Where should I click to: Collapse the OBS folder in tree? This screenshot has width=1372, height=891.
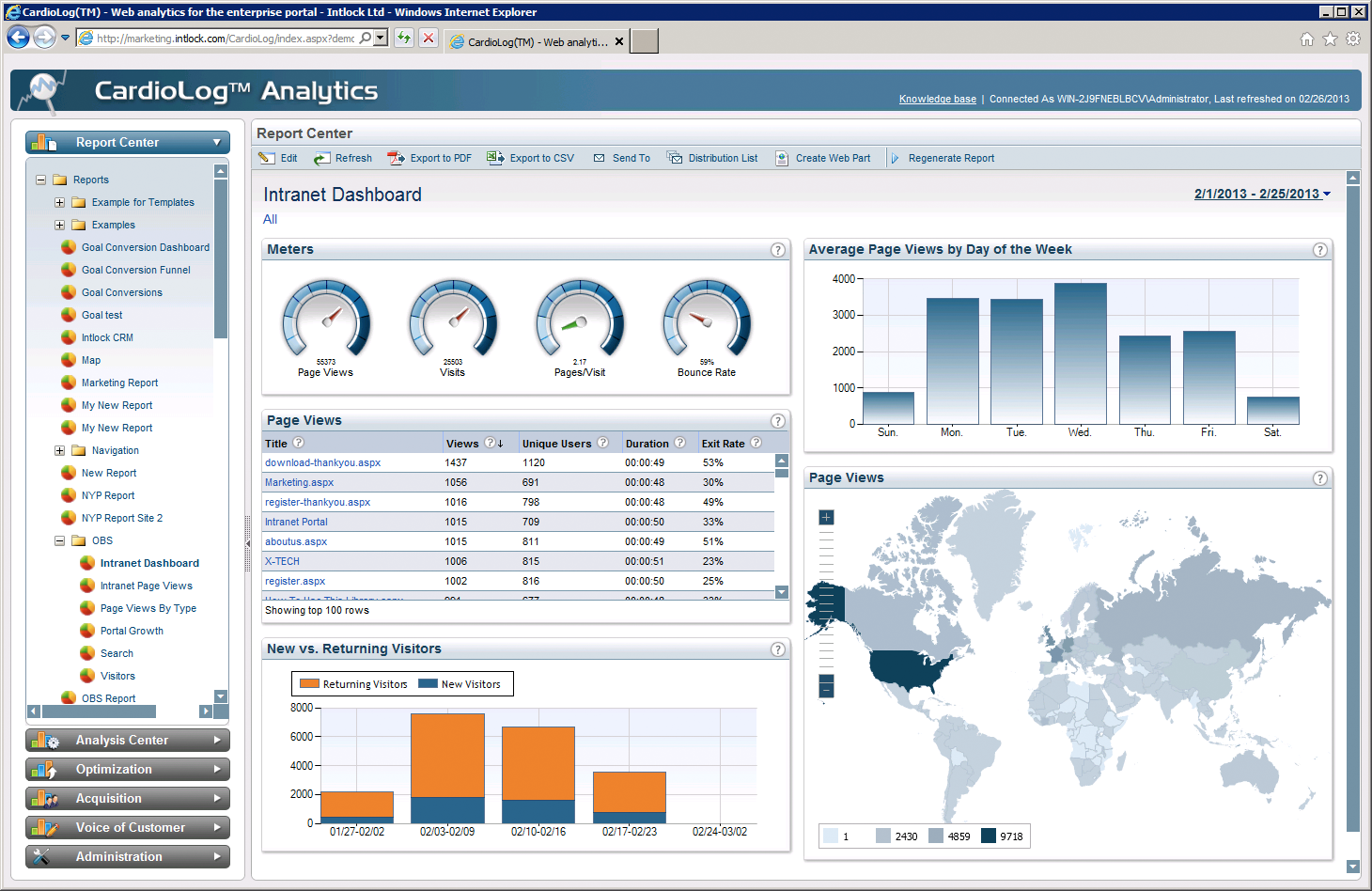(x=59, y=540)
